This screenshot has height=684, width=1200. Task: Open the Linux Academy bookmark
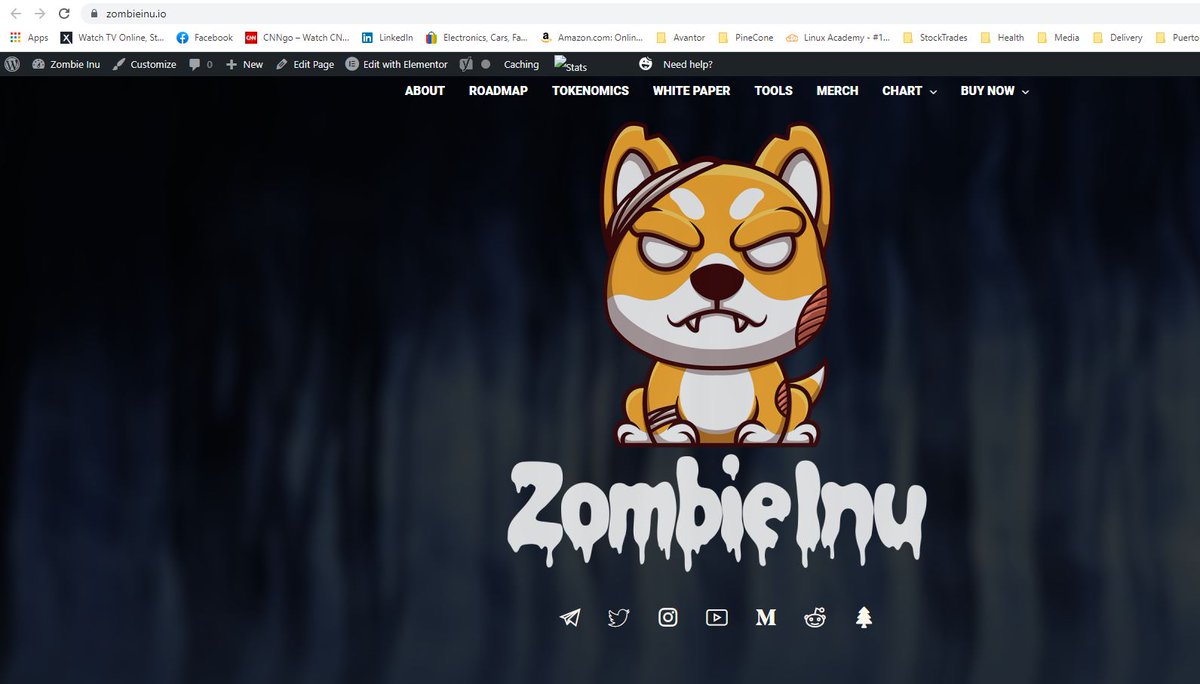[838, 38]
